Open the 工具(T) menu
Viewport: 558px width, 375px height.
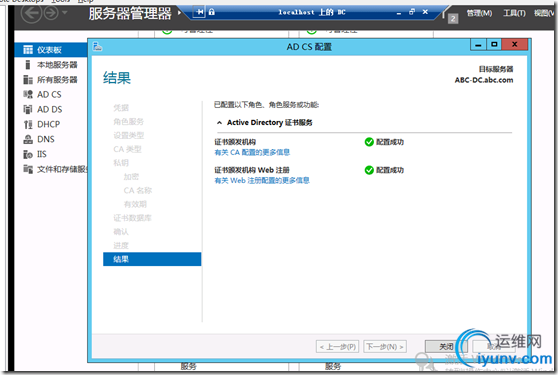[514, 13]
